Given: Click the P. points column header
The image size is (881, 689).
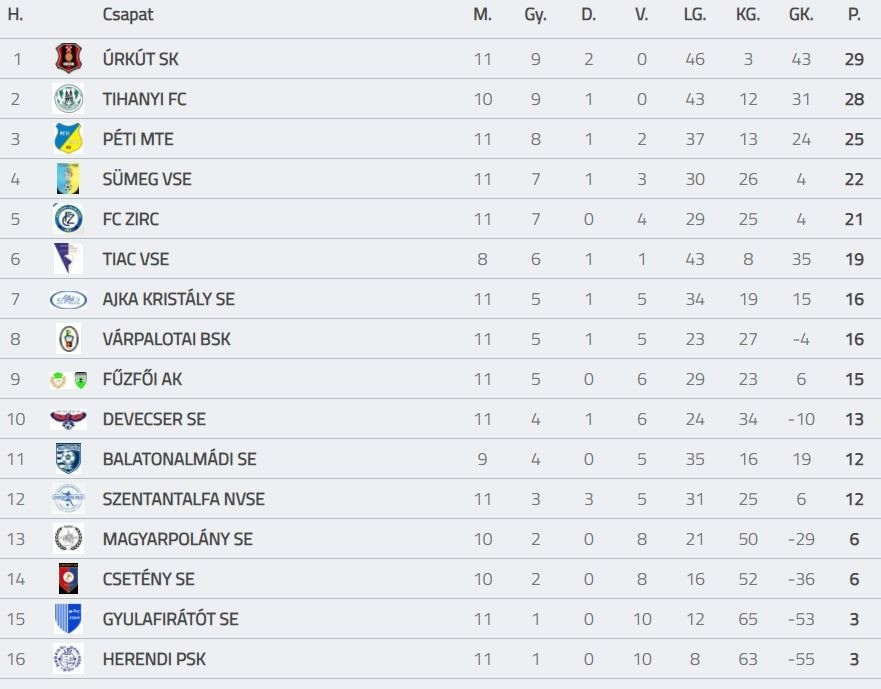Looking at the screenshot, I should click(x=853, y=15).
